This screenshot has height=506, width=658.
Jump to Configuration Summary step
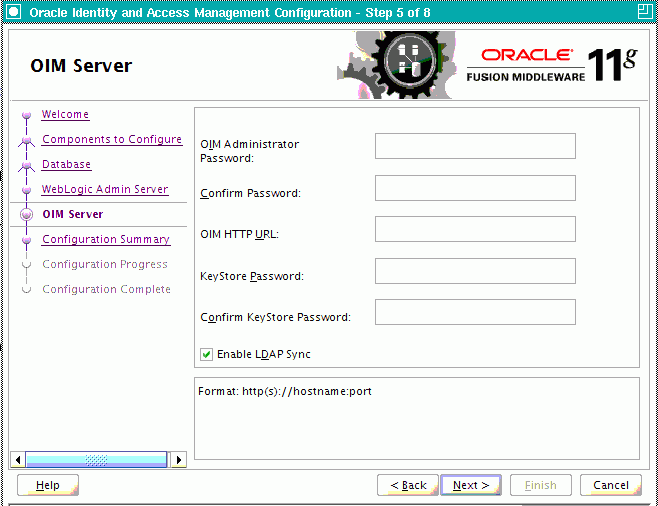pyautogui.click(x=106, y=239)
